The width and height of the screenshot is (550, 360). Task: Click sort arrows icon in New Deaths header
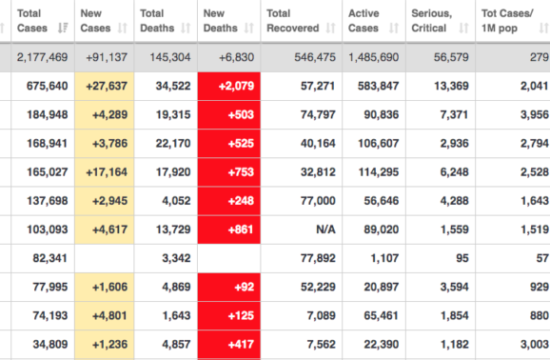(249, 28)
